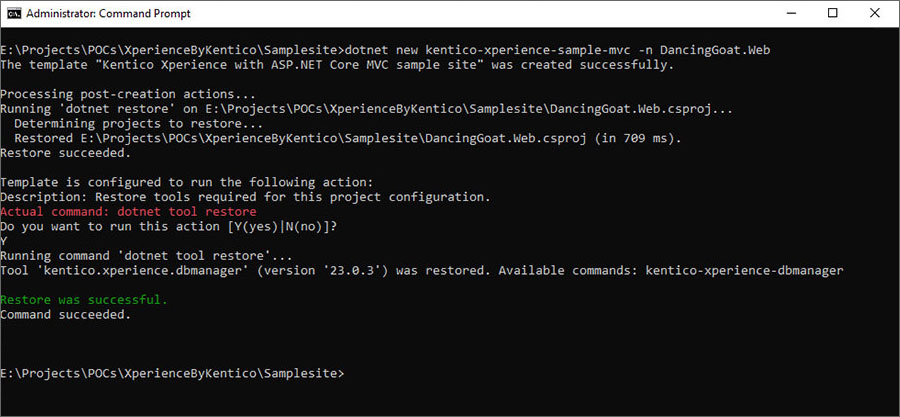Click the final empty prompt line
This screenshot has width=900, height=417.
(173, 373)
